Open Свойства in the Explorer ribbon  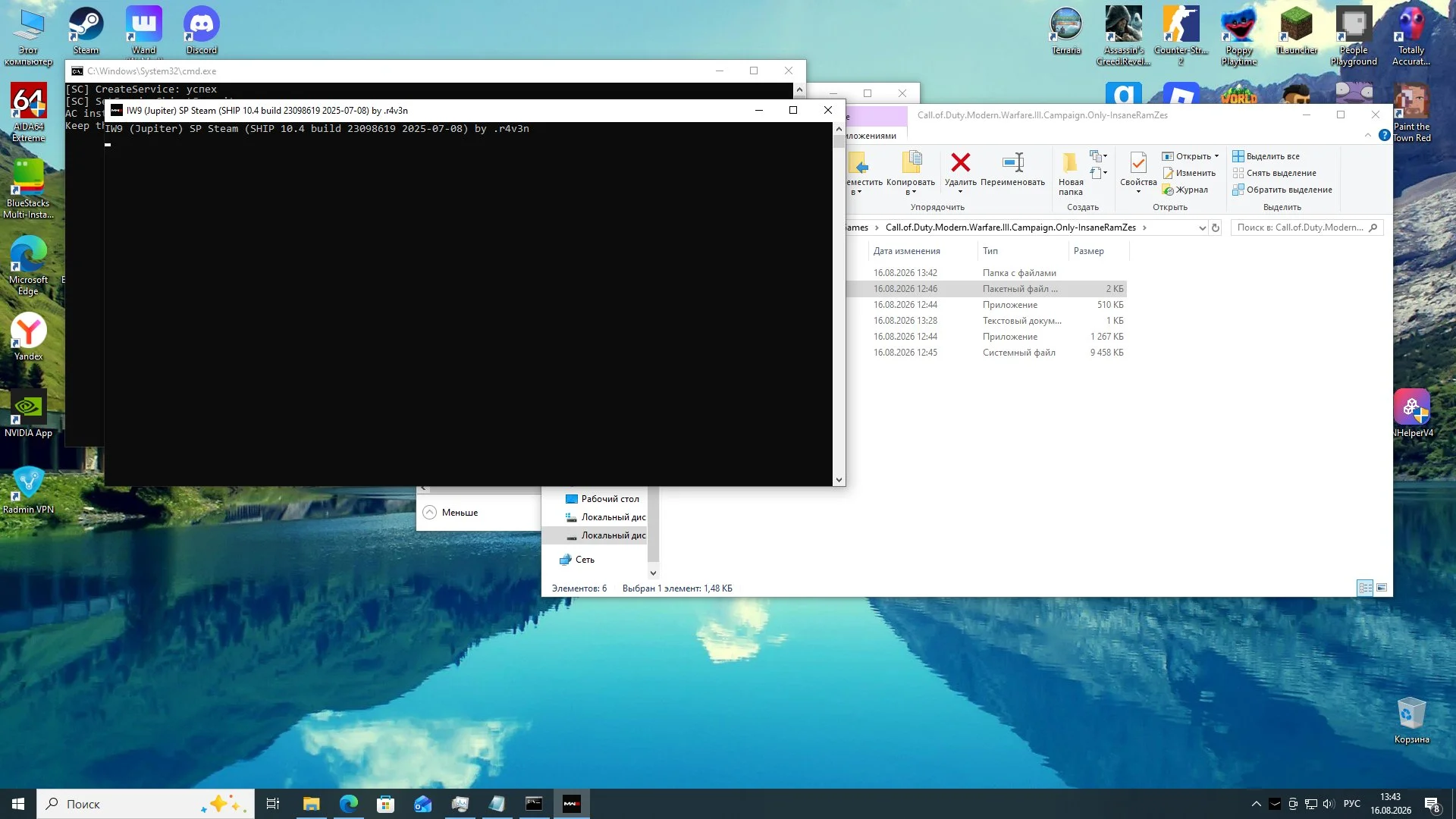click(x=1138, y=168)
